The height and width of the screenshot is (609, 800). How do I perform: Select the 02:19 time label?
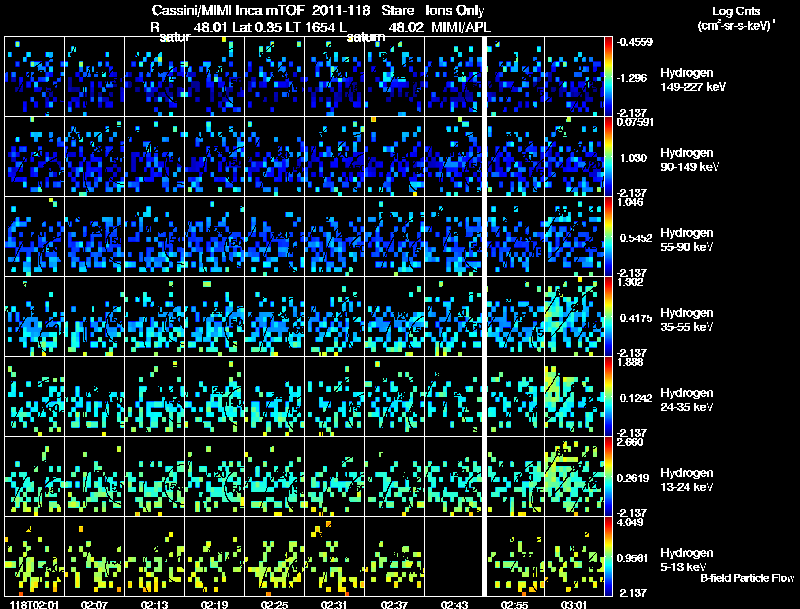click(x=214, y=604)
